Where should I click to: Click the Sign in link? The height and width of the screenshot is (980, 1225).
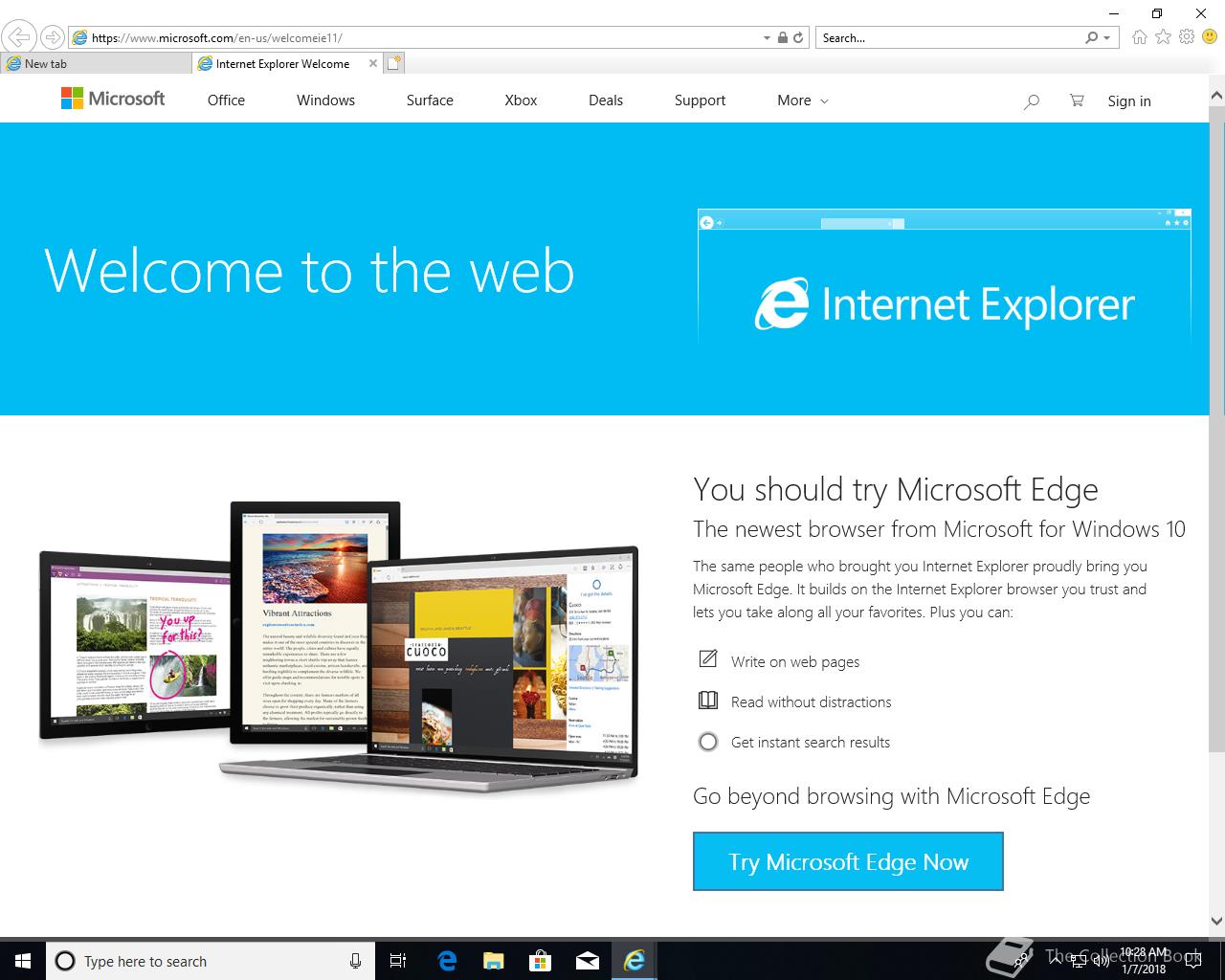pyautogui.click(x=1129, y=101)
